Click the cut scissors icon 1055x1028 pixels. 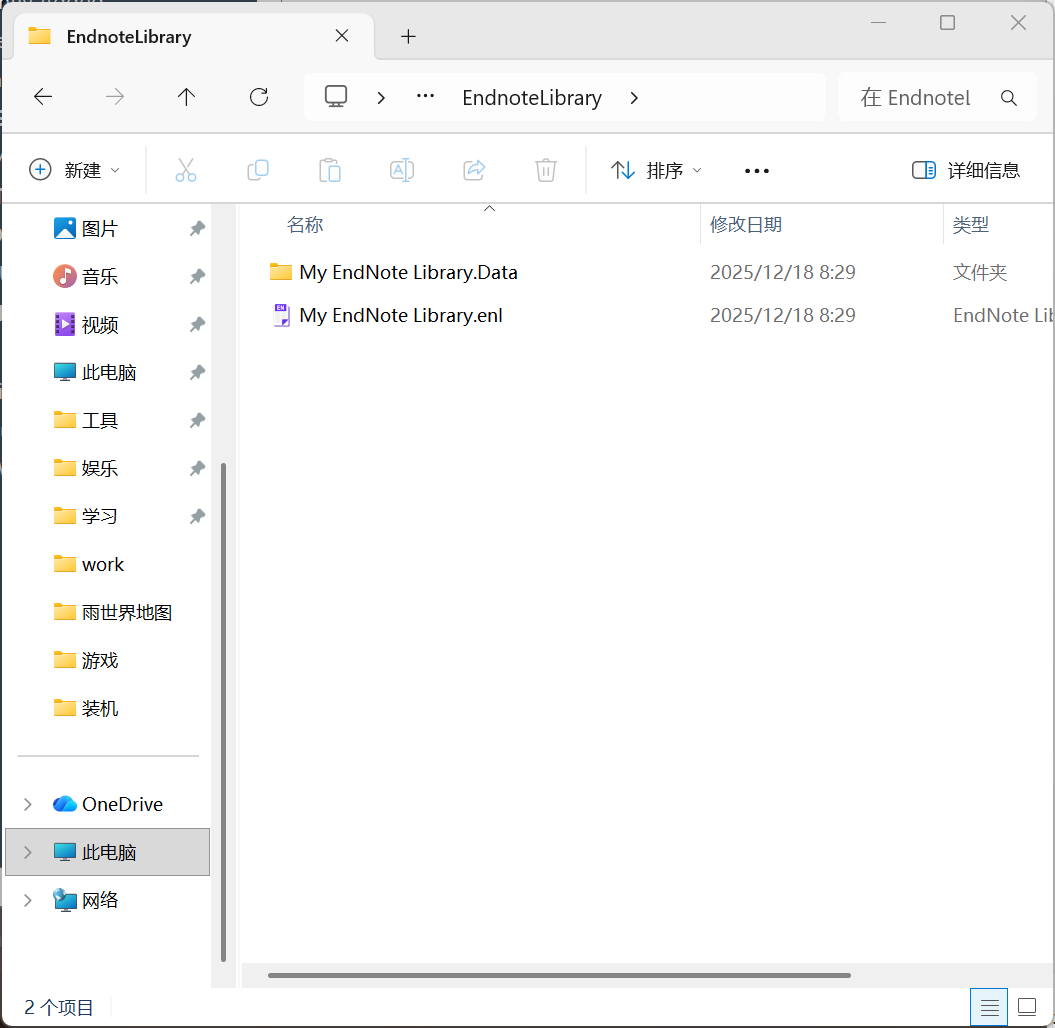[186, 170]
